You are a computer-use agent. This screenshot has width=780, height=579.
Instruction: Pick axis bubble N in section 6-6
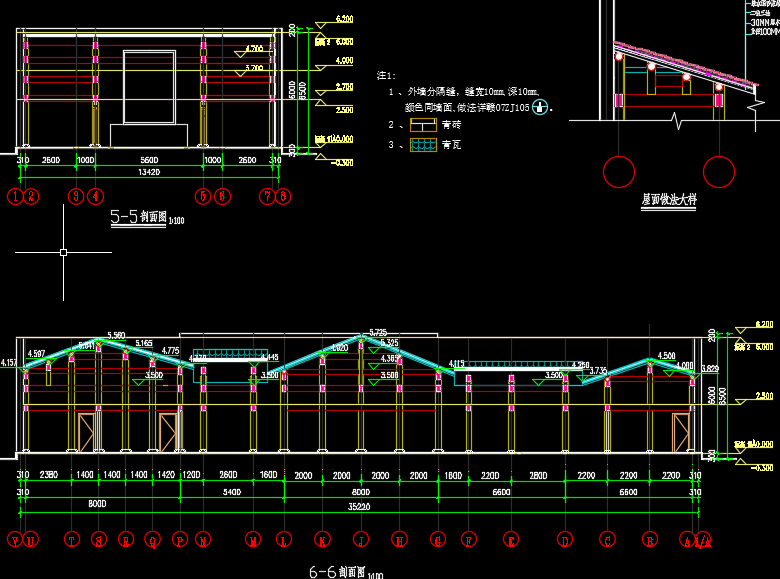[203, 540]
